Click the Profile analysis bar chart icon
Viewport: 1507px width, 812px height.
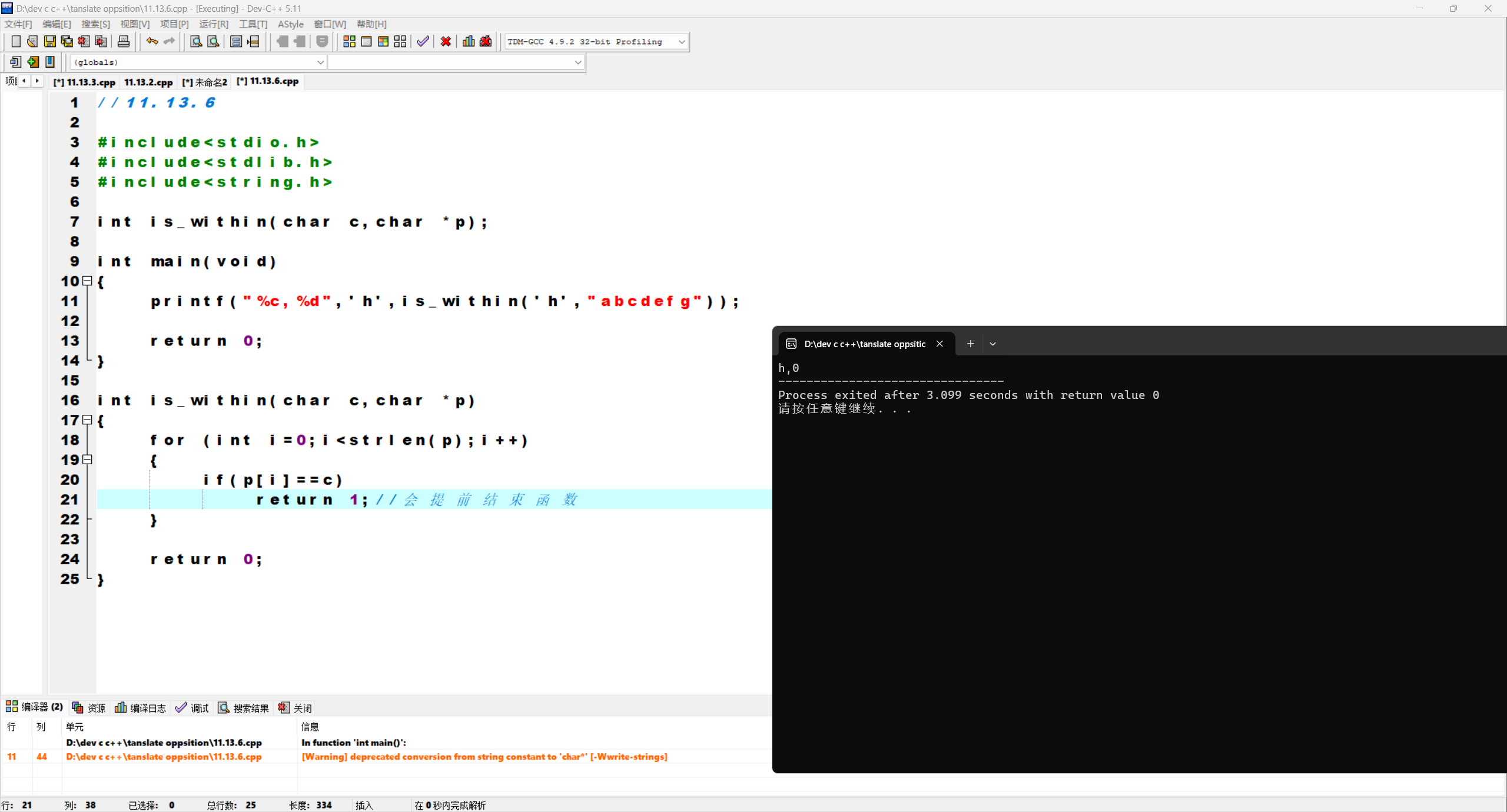[x=469, y=41]
